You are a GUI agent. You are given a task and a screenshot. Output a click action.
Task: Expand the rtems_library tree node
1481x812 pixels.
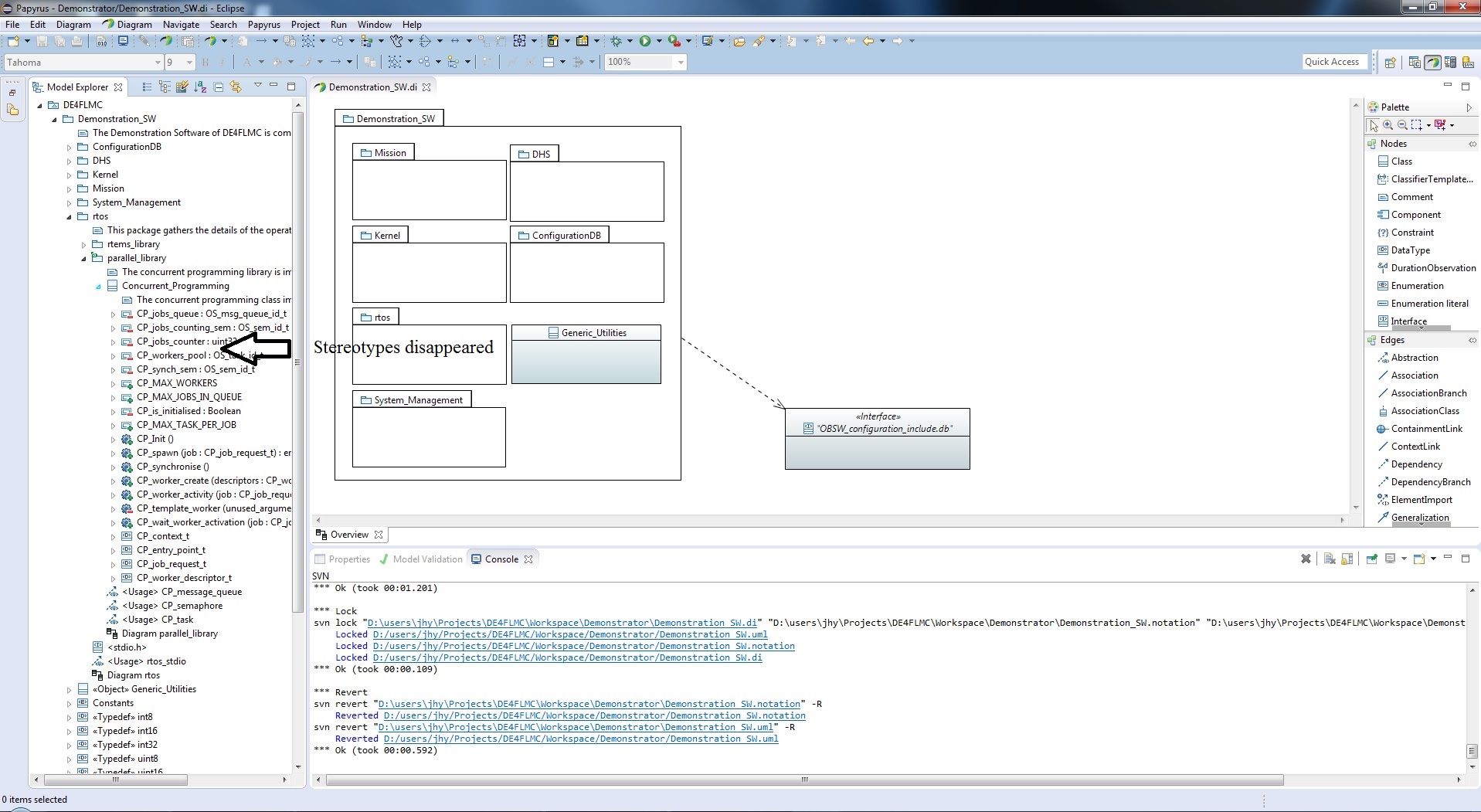pyautogui.click(x=83, y=244)
